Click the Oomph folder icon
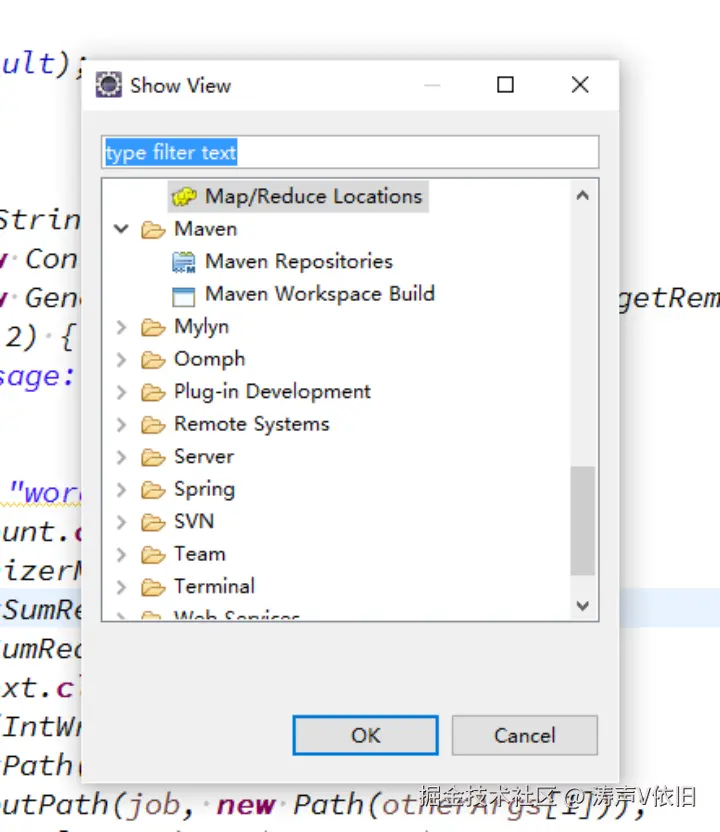This screenshot has height=832, width=720. 153,360
